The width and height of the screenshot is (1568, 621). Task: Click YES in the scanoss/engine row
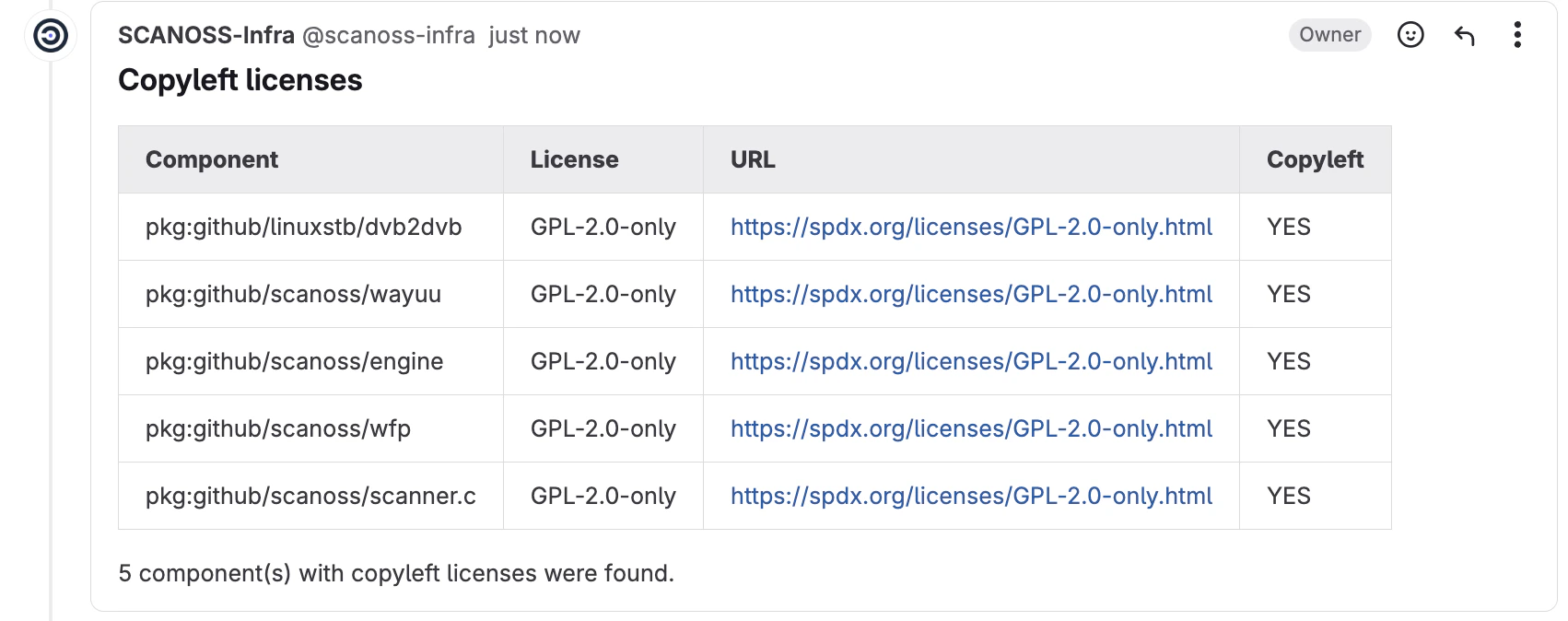[x=1288, y=361]
